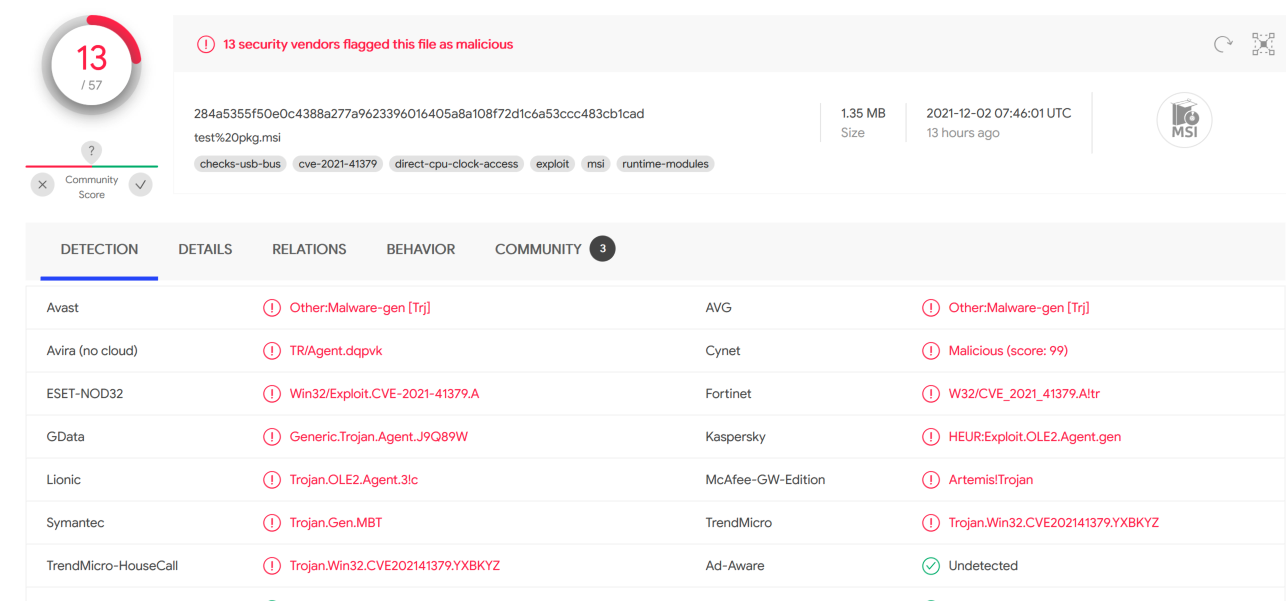Click the warning icon in ESET-NOD32 row
This screenshot has width=1286, height=601.
coord(272,394)
